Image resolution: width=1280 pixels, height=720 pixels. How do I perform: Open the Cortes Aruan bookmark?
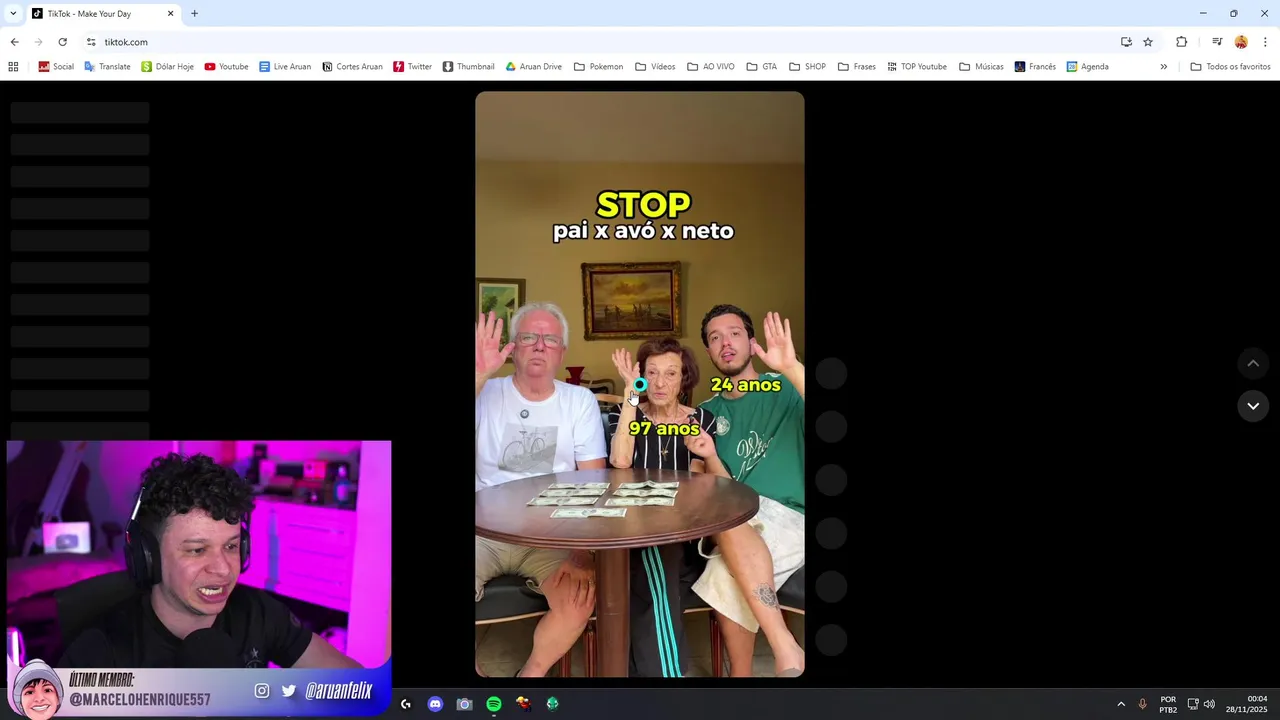click(352, 67)
